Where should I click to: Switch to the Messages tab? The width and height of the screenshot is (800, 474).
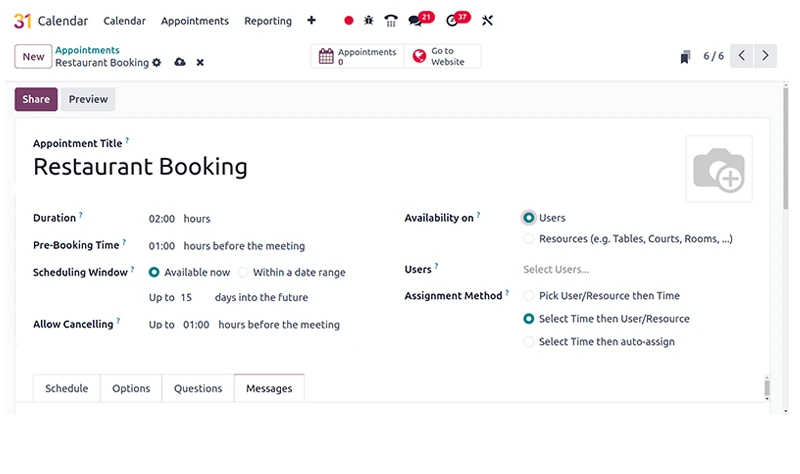point(269,388)
